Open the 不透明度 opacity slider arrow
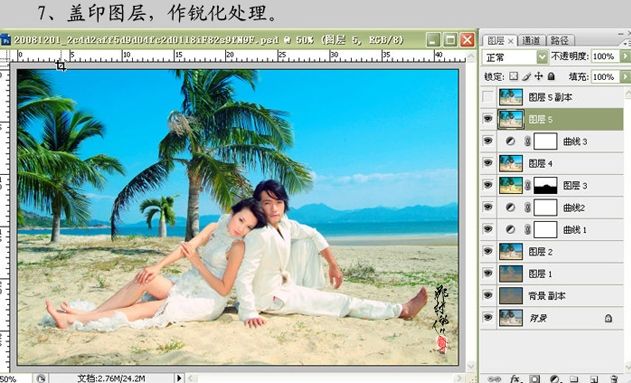 [x=625, y=56]
